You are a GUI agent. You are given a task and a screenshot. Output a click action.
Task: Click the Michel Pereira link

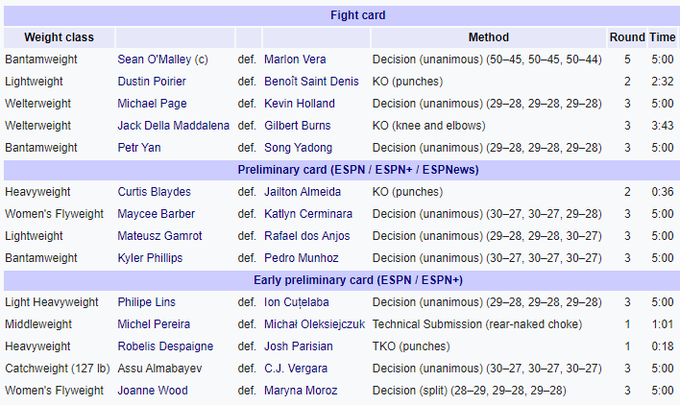(153, 323)
